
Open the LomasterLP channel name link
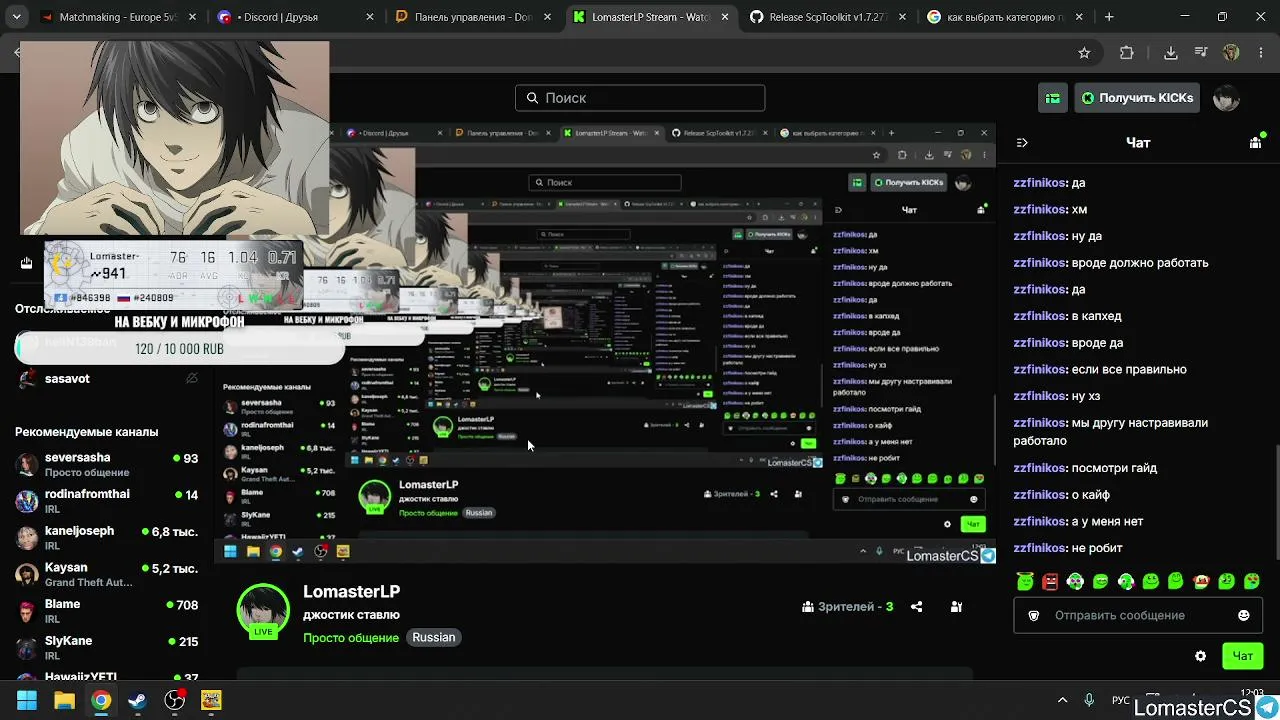[352, 592]
